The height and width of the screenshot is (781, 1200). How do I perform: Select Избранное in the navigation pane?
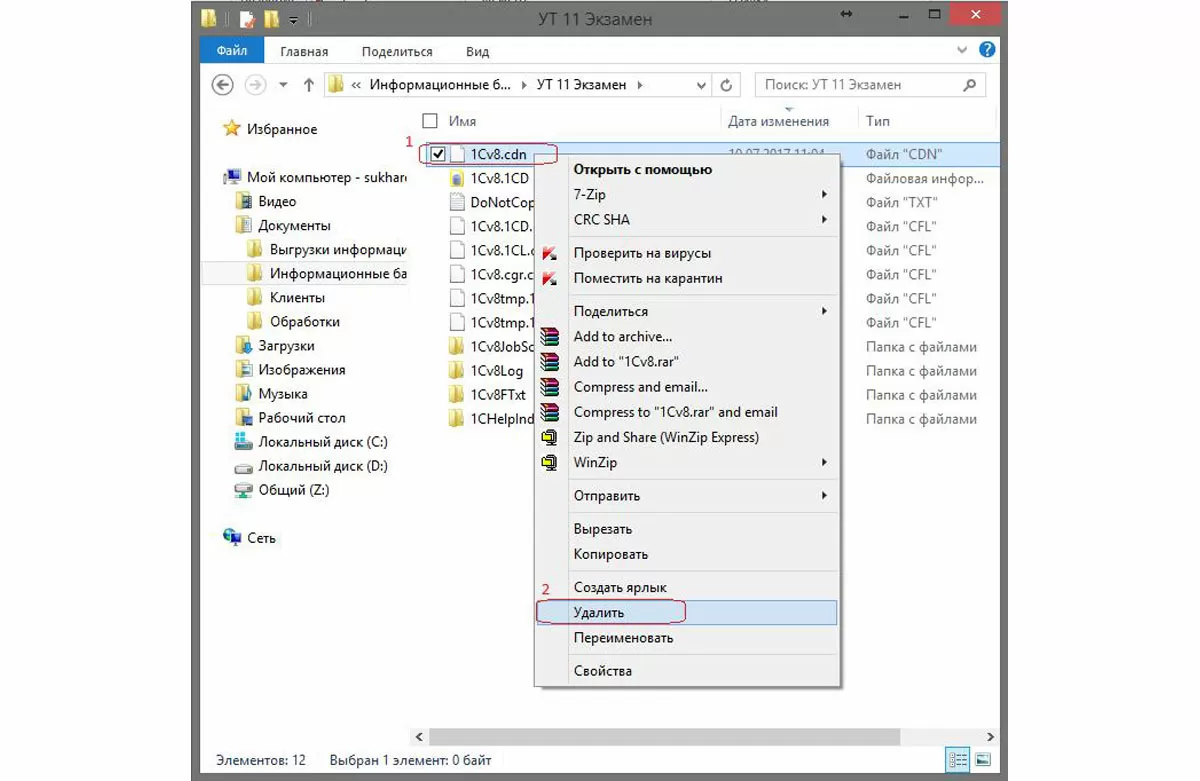(x=283, y=129)
